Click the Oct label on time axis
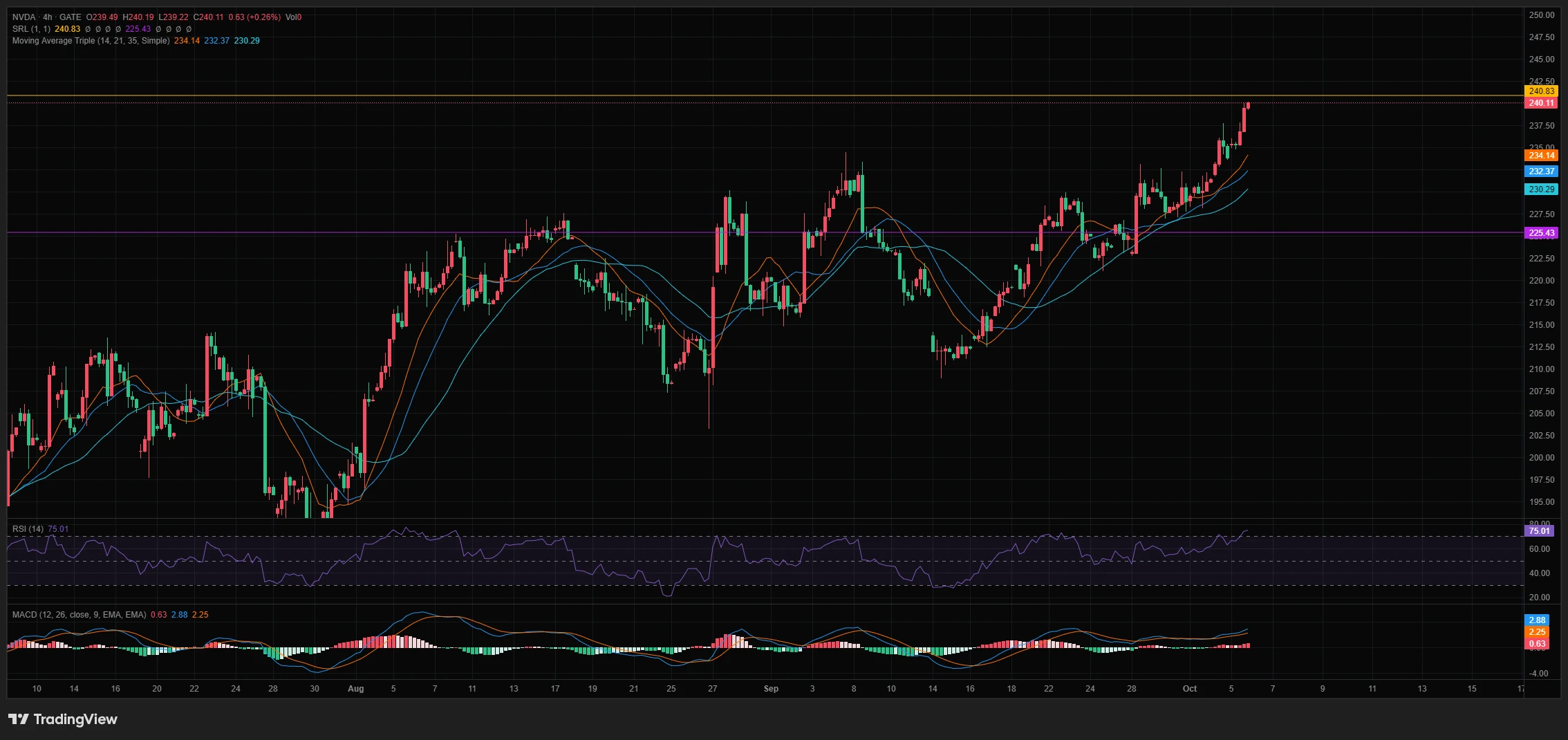Screen dimensions: 1568x740 pyautogui.click(x=1190, y=689)
